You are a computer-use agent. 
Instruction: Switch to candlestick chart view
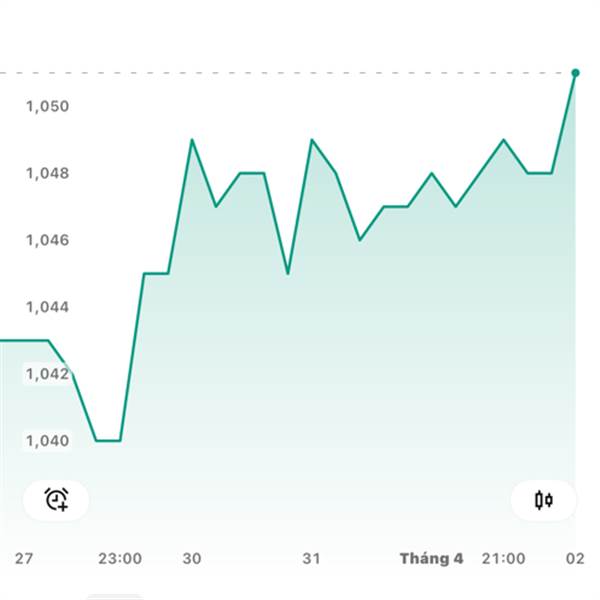(543, 499)
